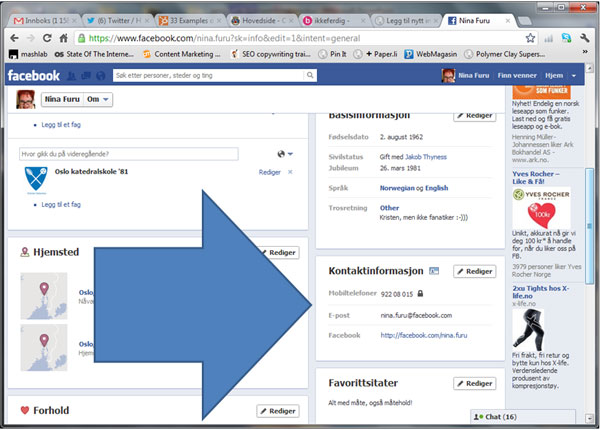Open the browser home page icon
600x430 pixels.
64,38
